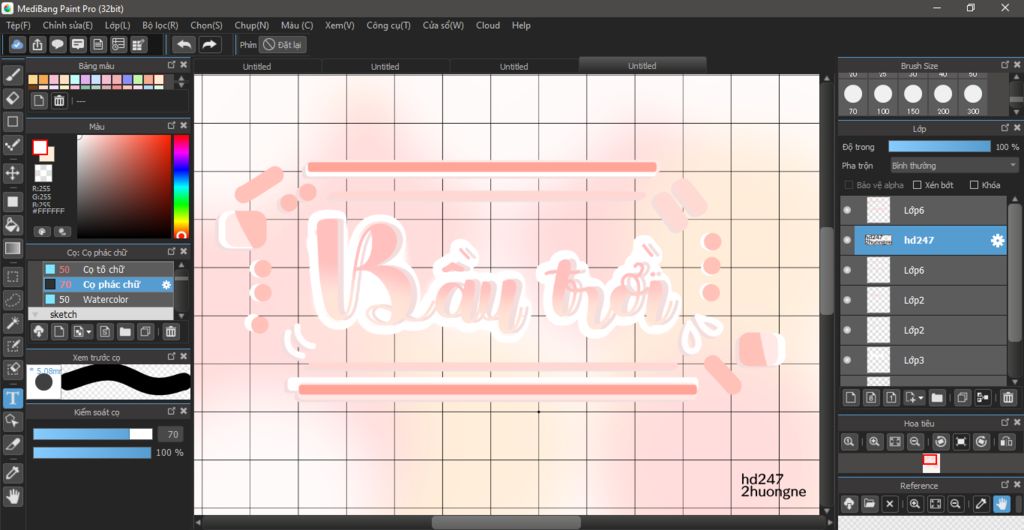Click the Undo arrow in toolbar

(184, 44)
